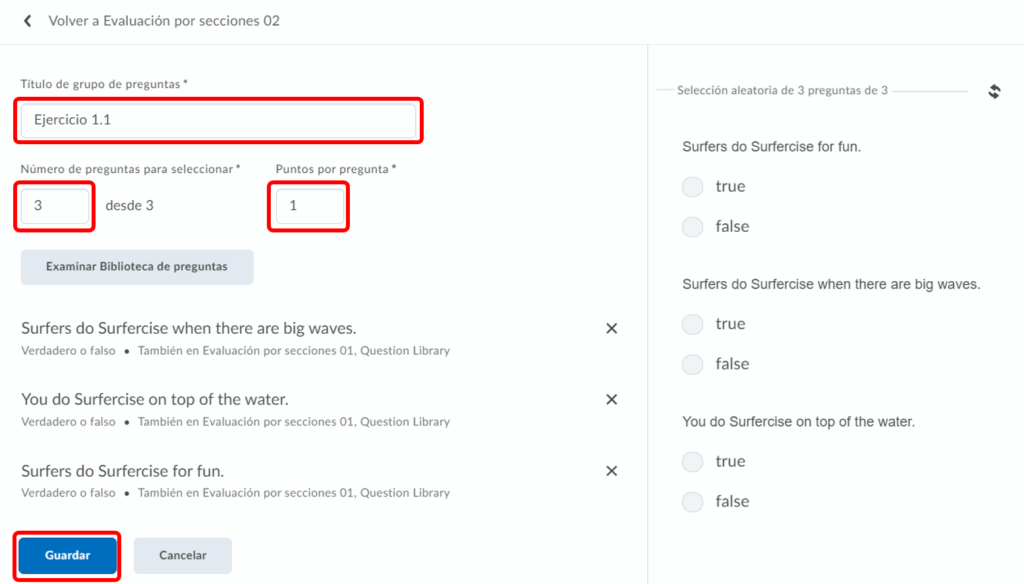Mark false for 'top of the water'
The height and width of the screenshot is (584, 1024).
(692, 502)
